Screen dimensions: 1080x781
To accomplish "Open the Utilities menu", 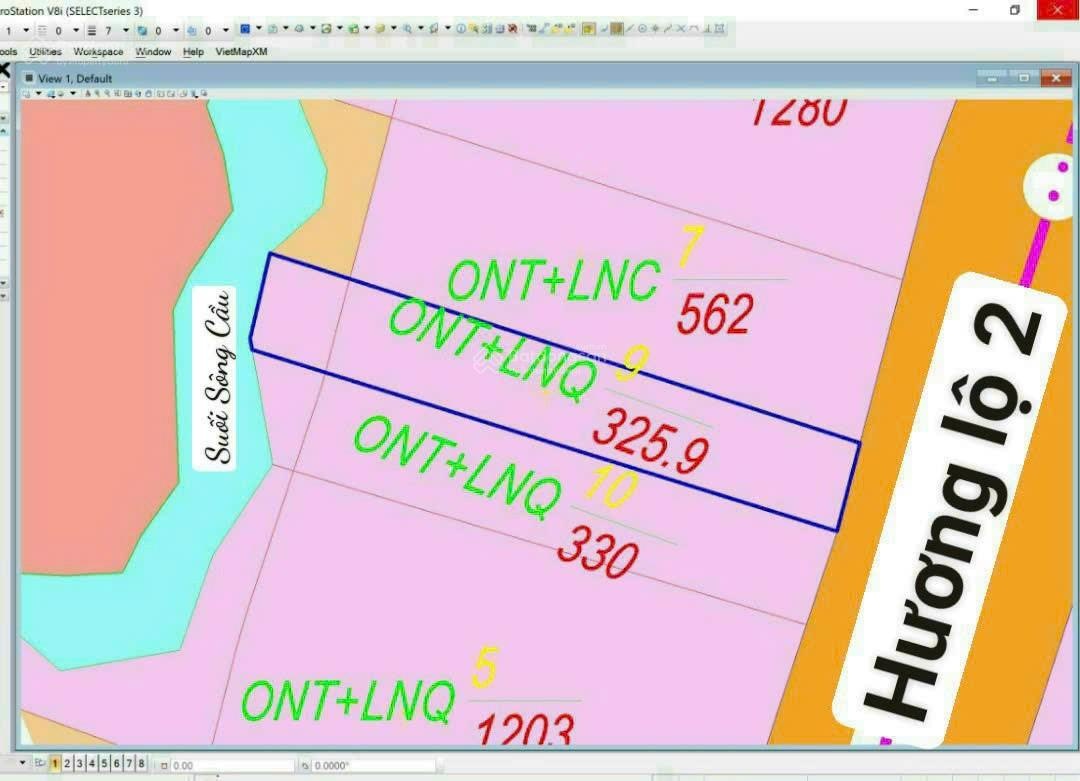I will tap(45, 52).
